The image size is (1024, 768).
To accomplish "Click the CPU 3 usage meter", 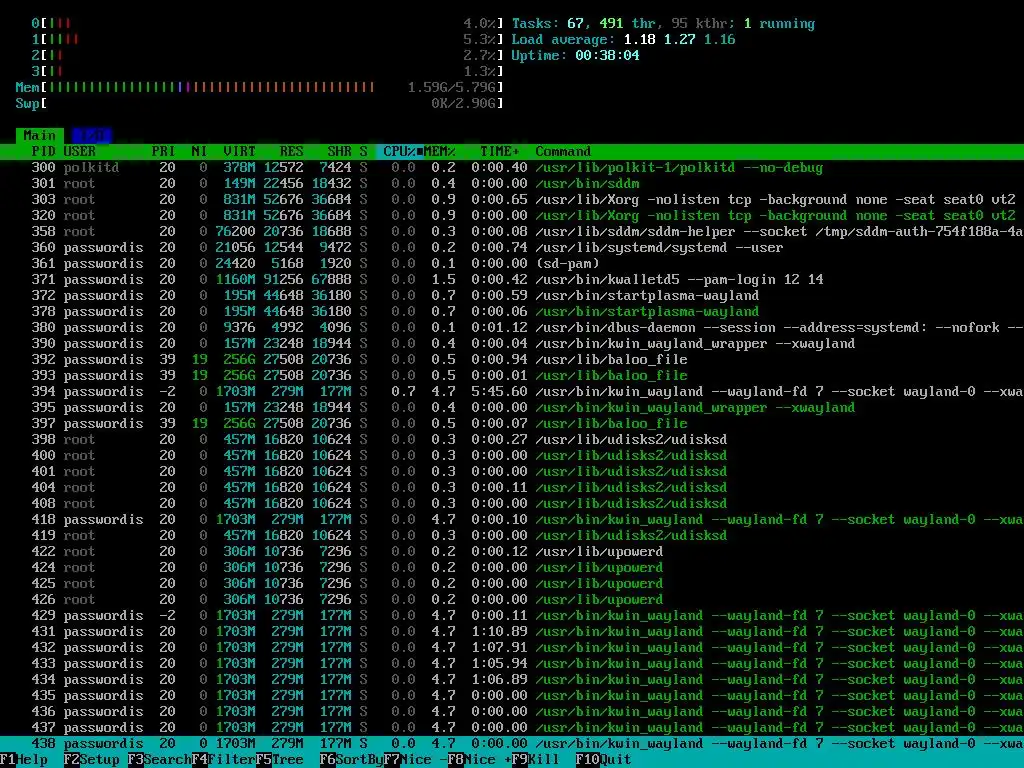I will pos(267,71).
